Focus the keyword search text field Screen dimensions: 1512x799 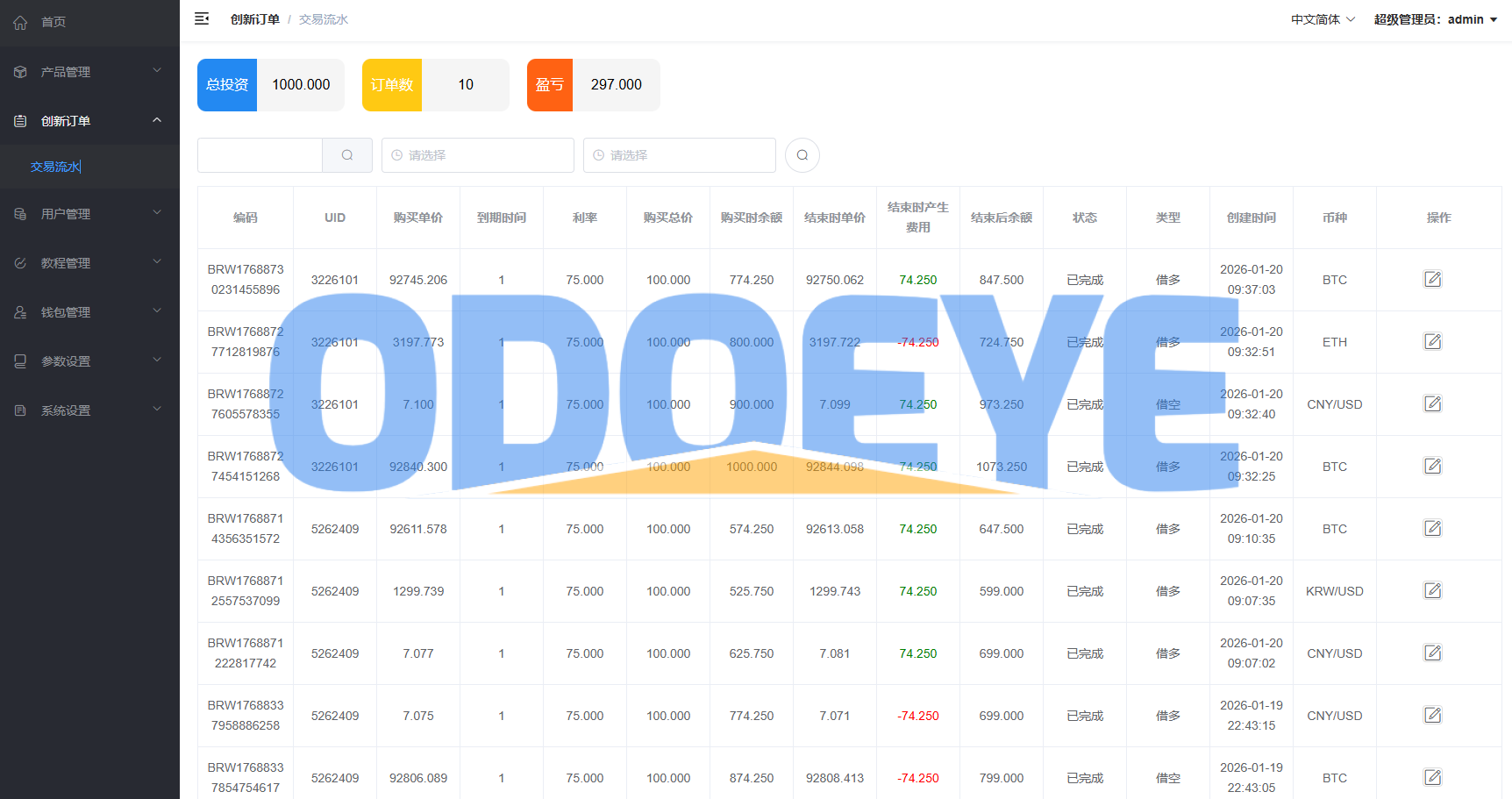pos(260,155)
